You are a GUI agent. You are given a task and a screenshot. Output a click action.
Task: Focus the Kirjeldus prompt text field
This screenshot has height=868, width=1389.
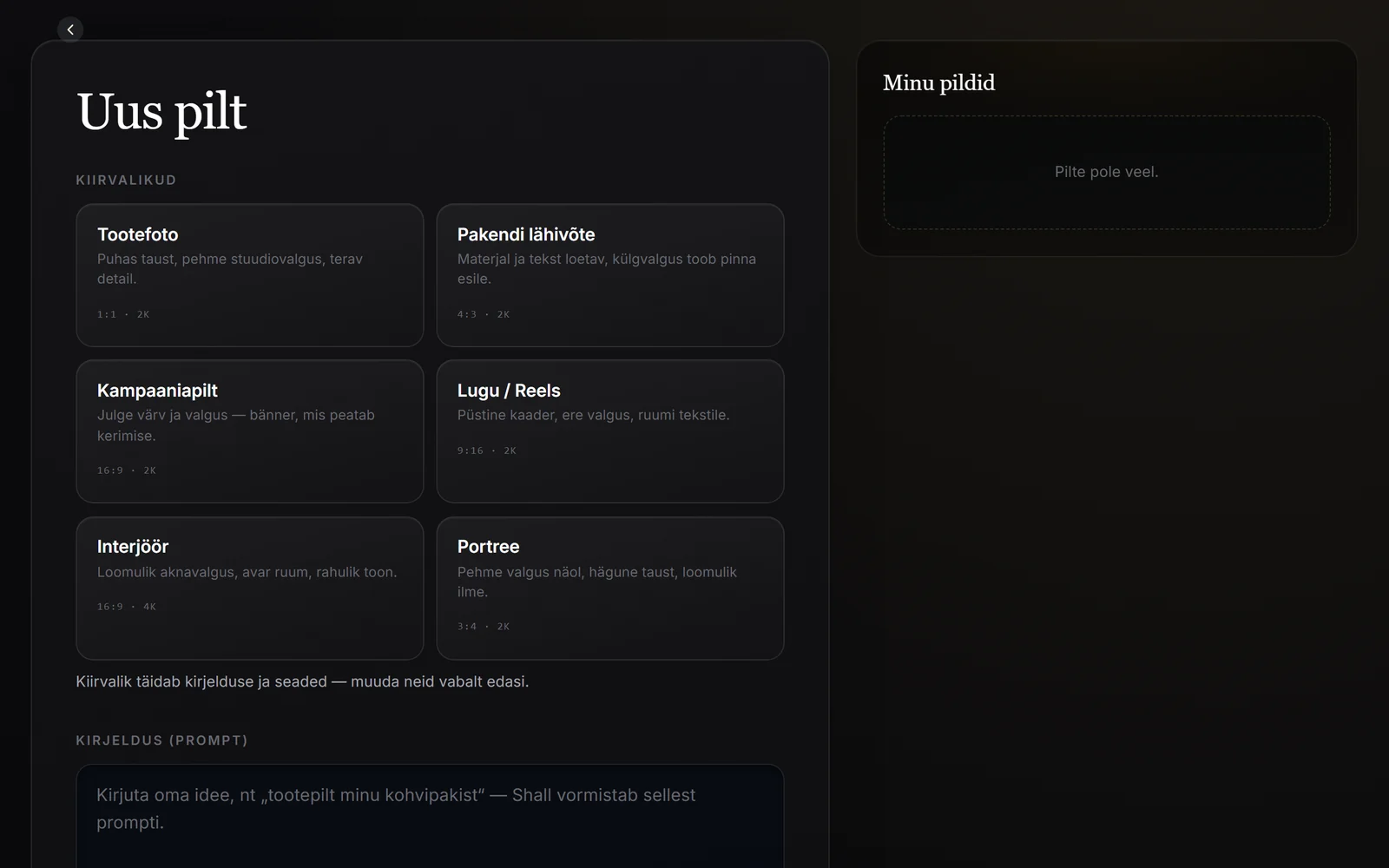430,816
